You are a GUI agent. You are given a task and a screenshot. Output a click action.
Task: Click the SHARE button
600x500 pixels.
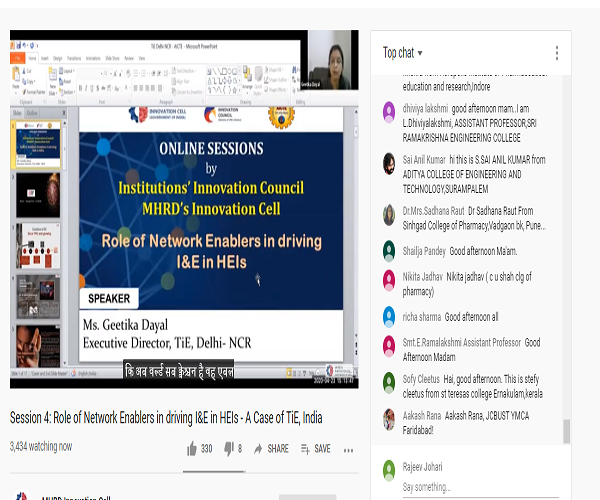pyautogui.click(x=271, y=449)
